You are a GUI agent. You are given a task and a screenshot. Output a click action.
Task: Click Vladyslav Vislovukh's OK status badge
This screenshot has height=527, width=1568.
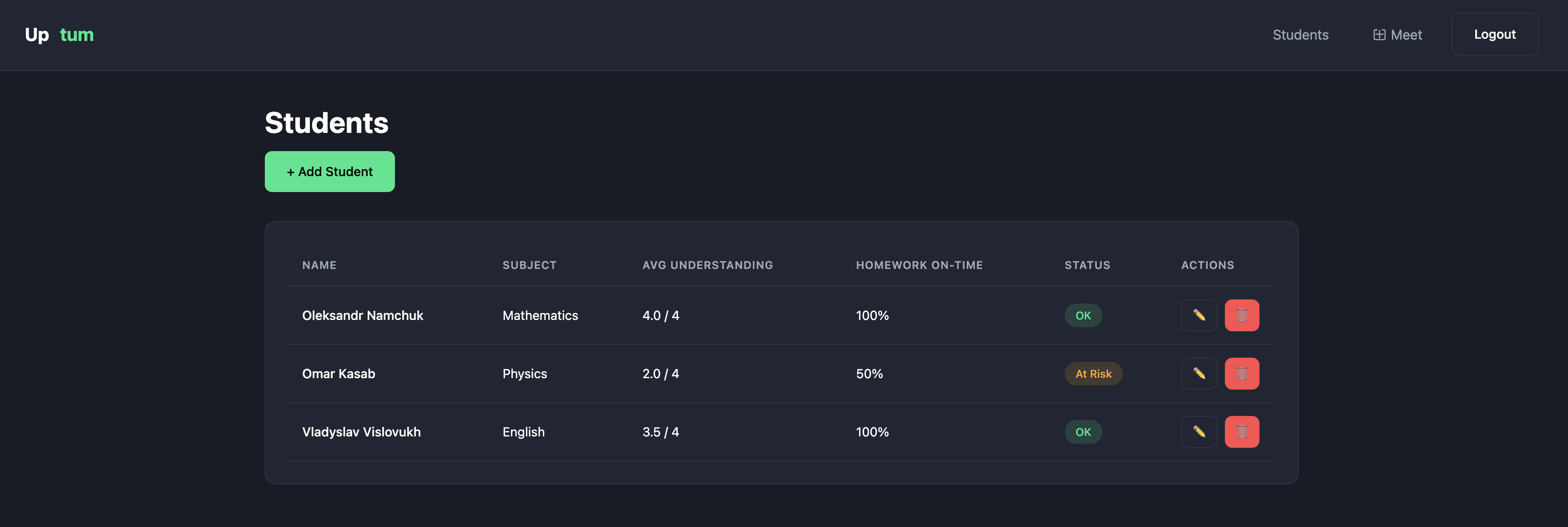[1083, 432]
